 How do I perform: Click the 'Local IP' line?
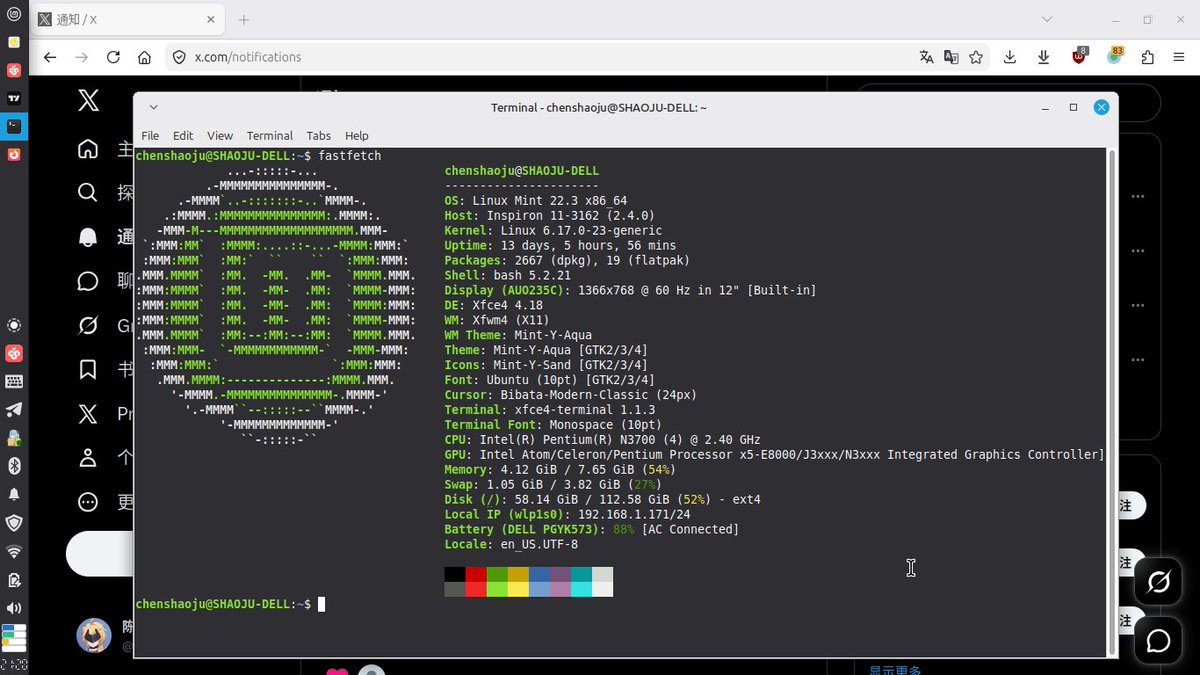tap(567, 515)
